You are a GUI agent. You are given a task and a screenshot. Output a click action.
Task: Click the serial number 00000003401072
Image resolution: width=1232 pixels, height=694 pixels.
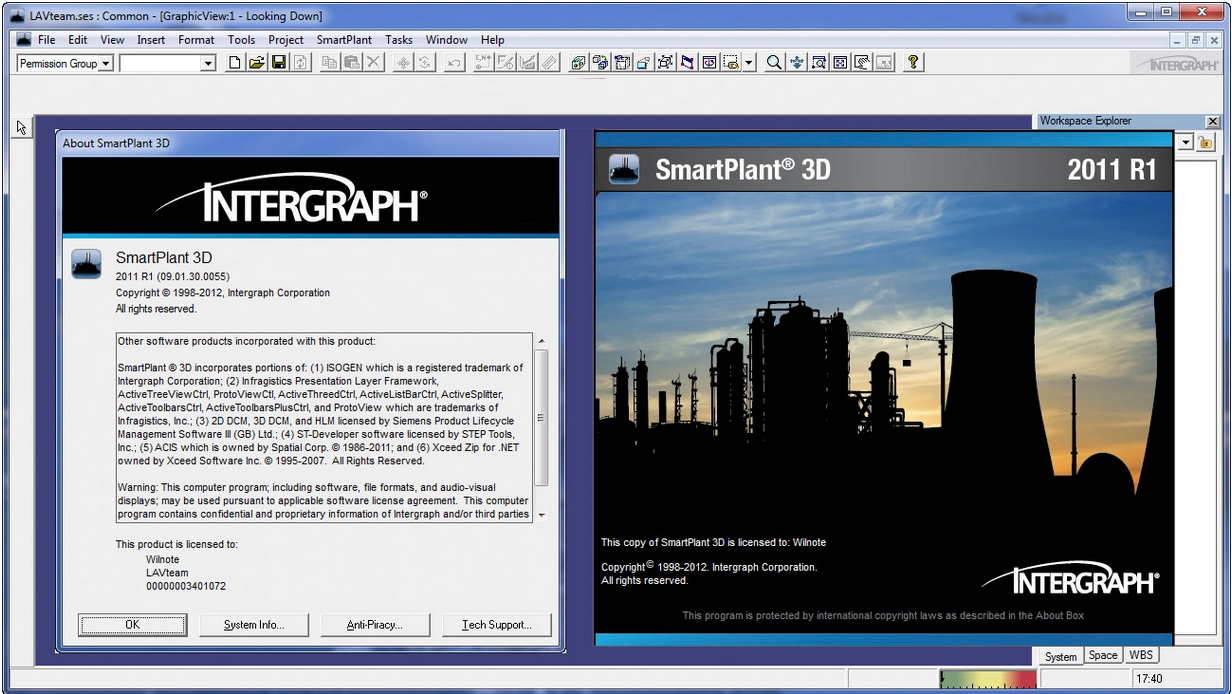(186, 587)
